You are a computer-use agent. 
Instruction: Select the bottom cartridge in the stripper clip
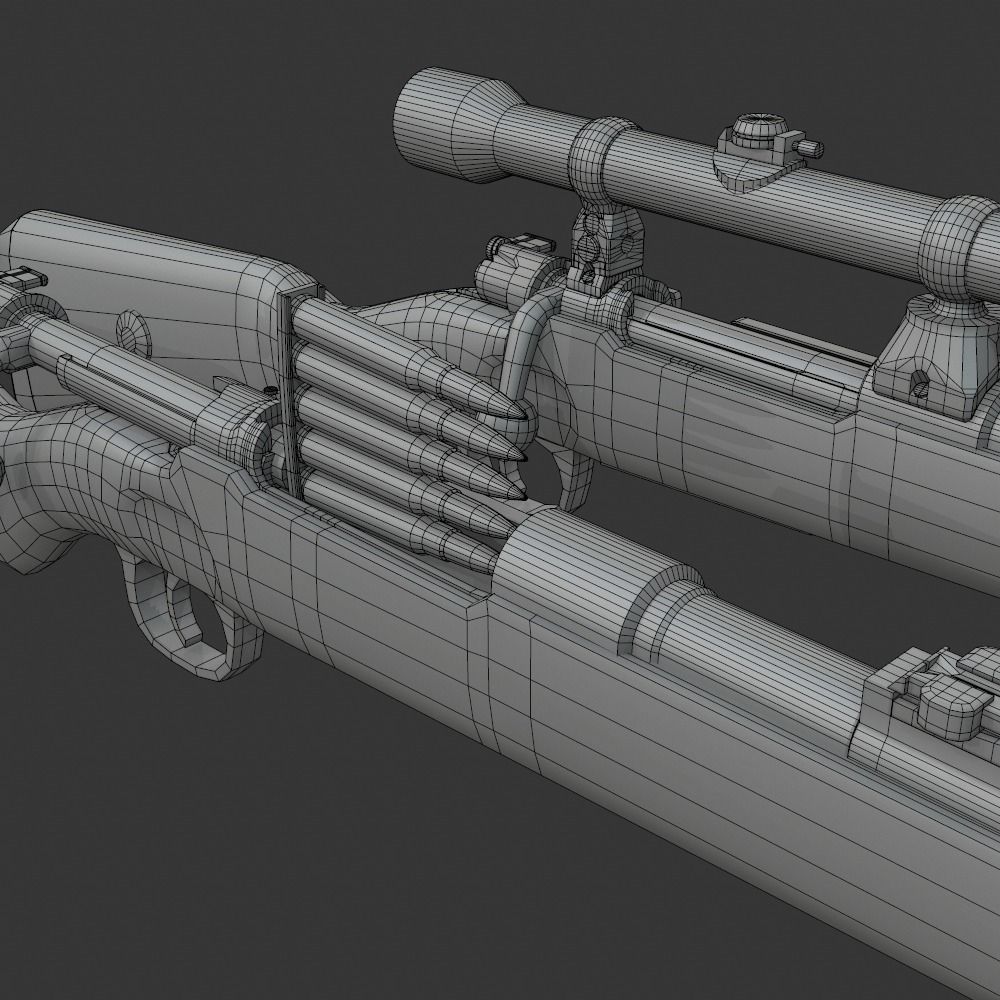(399, 522)
